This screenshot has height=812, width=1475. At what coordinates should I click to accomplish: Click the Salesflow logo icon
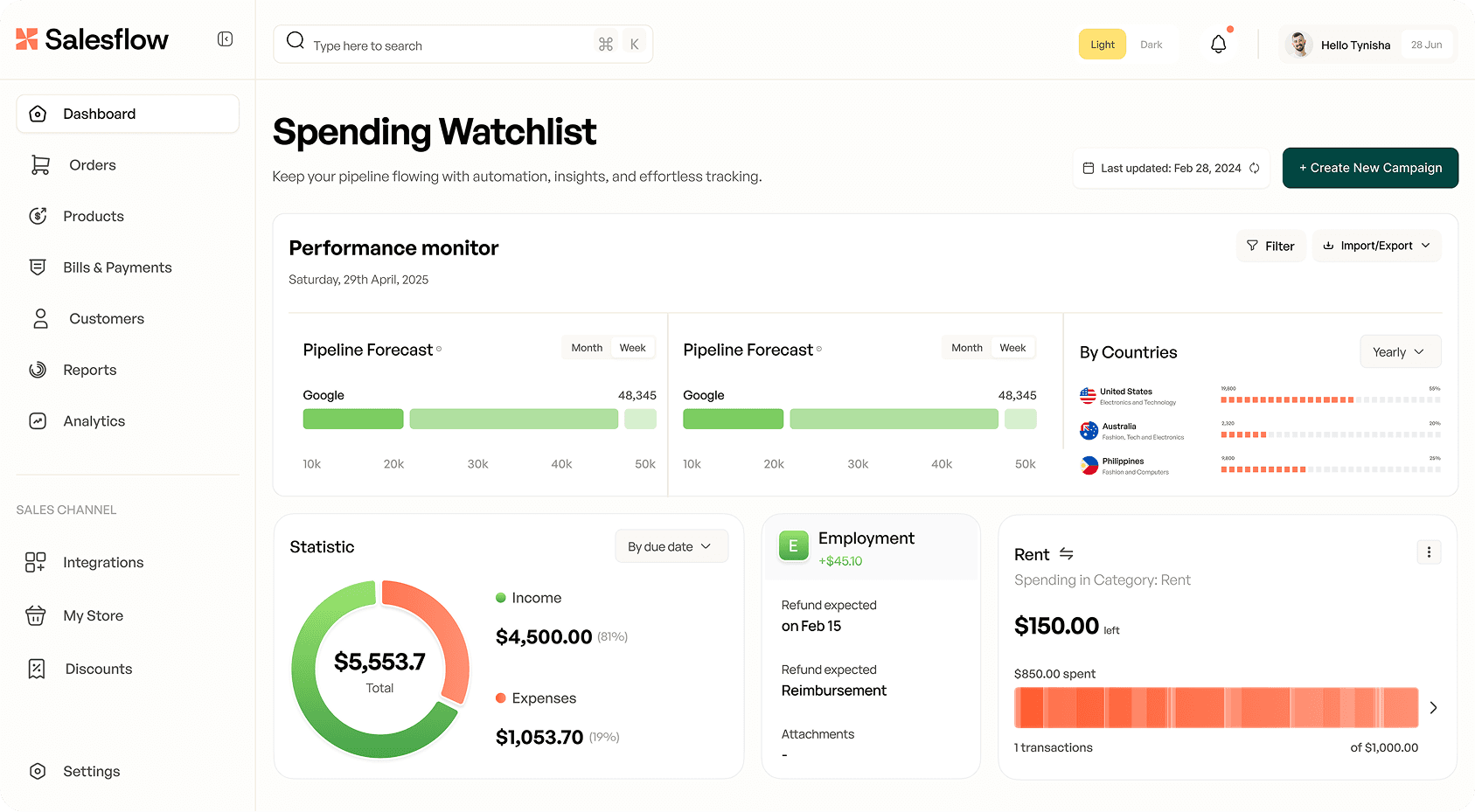tap(27, 38)
